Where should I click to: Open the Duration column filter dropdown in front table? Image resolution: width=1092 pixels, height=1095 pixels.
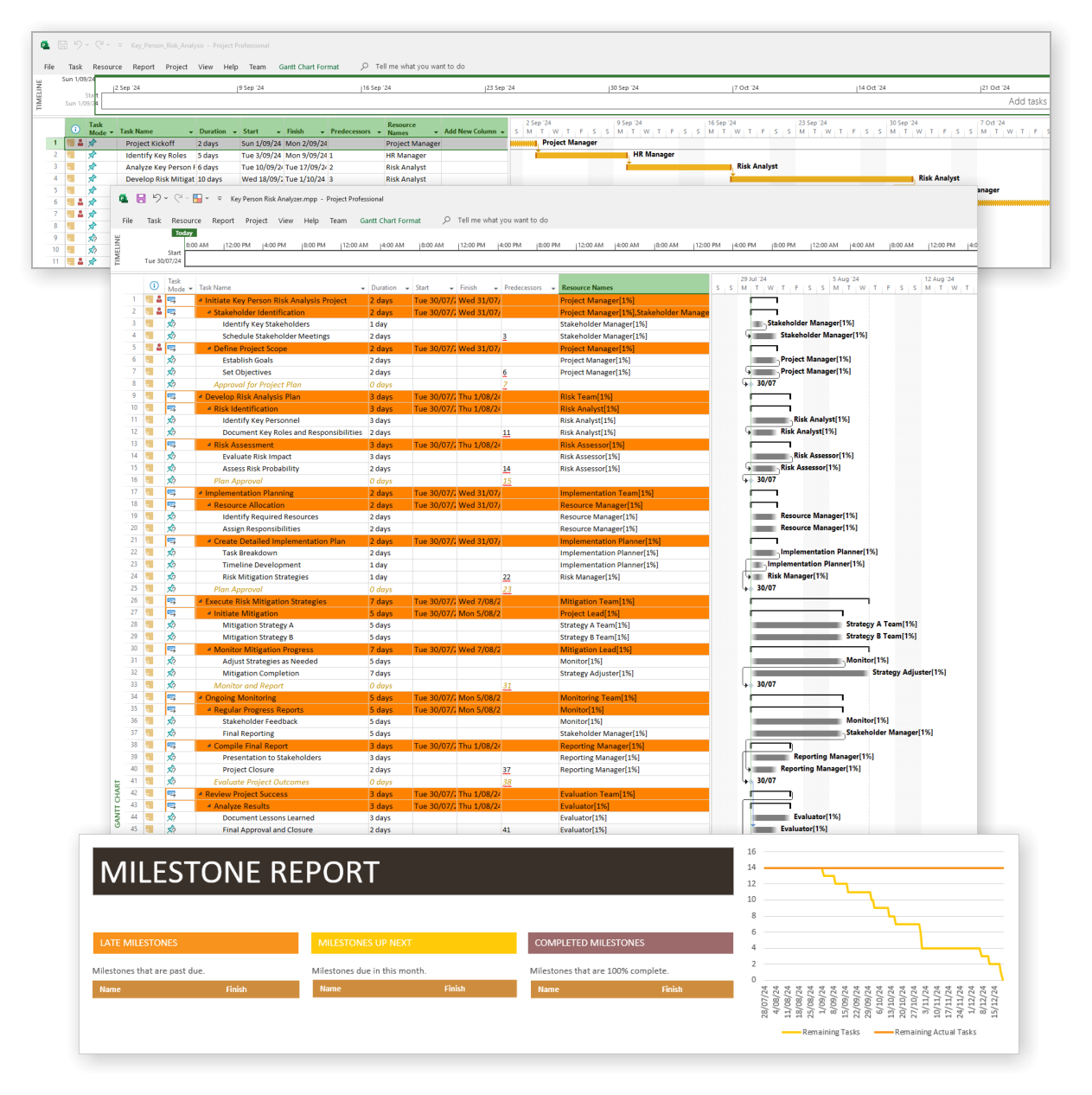(x=406, y=288)
